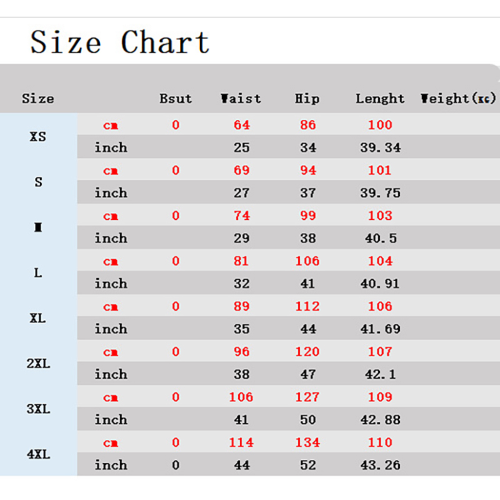Click the Size column header
This screenshot has width=500, height=500.
[x=38, y=99]
